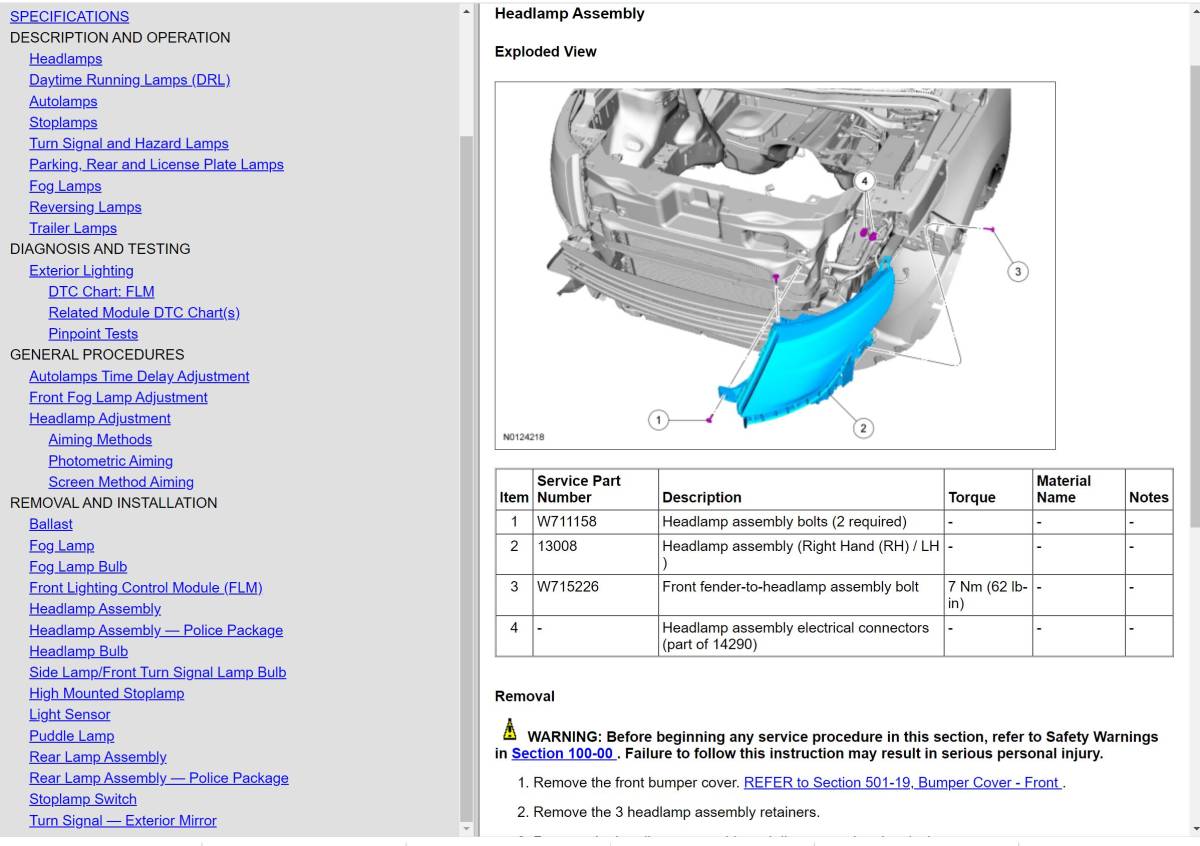Open Exterior Lighting diagnosis link
Image resolution: width=1200 pixels, height=846 pixels.
81,270
